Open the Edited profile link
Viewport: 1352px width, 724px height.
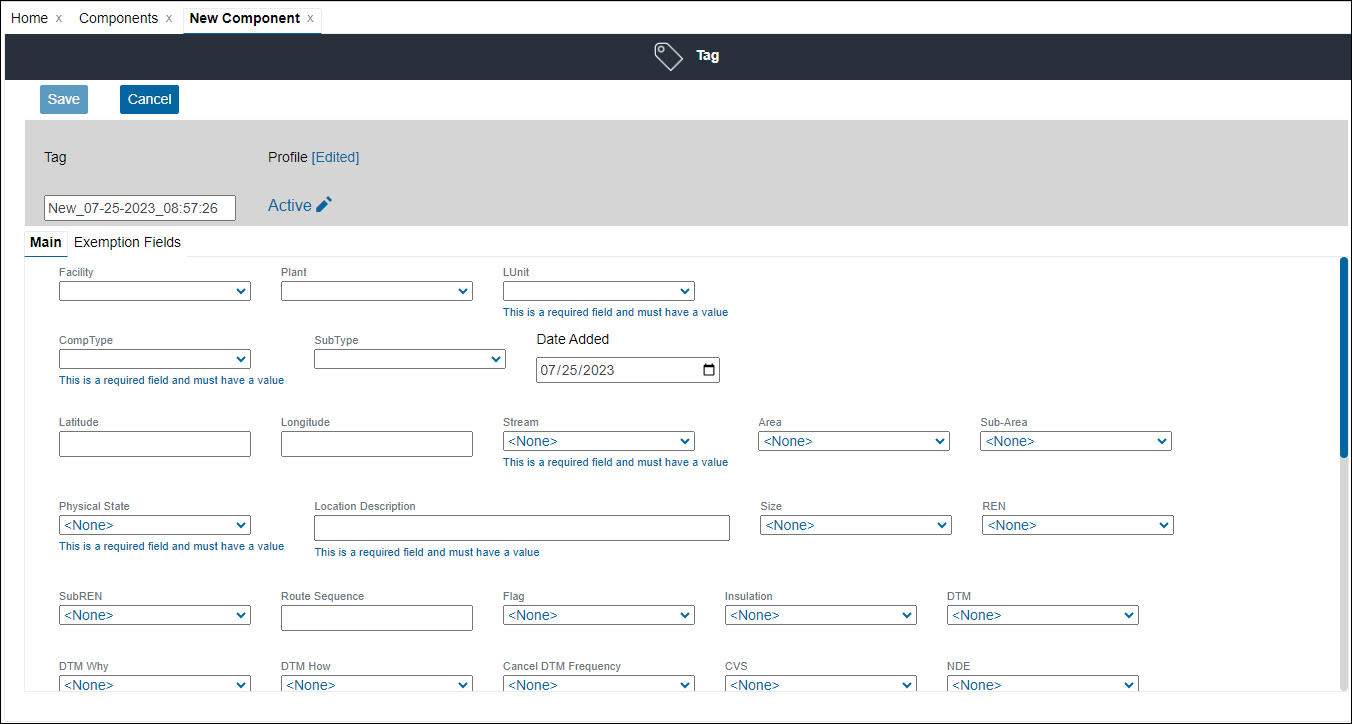[335, 157]
